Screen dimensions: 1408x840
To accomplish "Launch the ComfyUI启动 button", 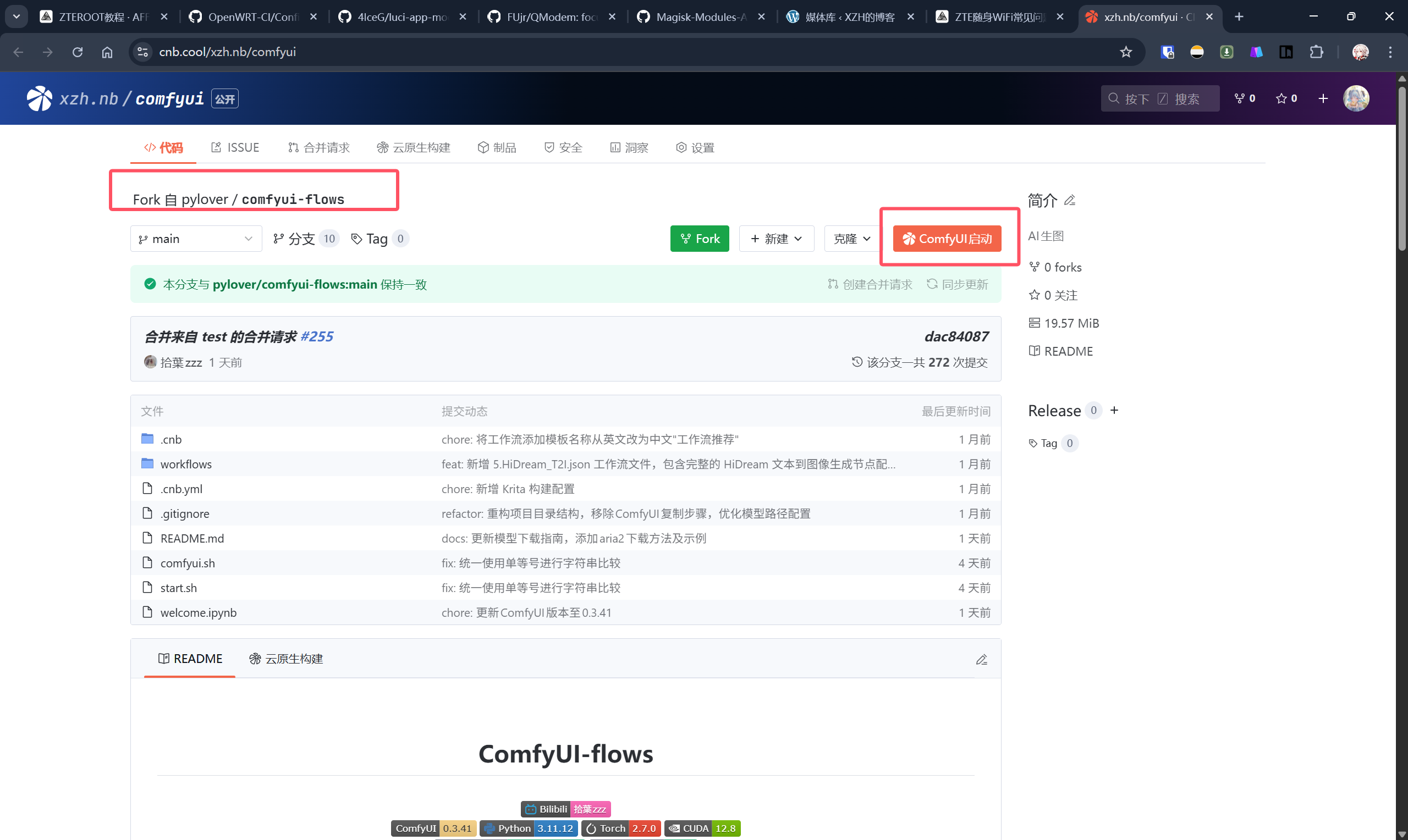I will pos(947,239).
